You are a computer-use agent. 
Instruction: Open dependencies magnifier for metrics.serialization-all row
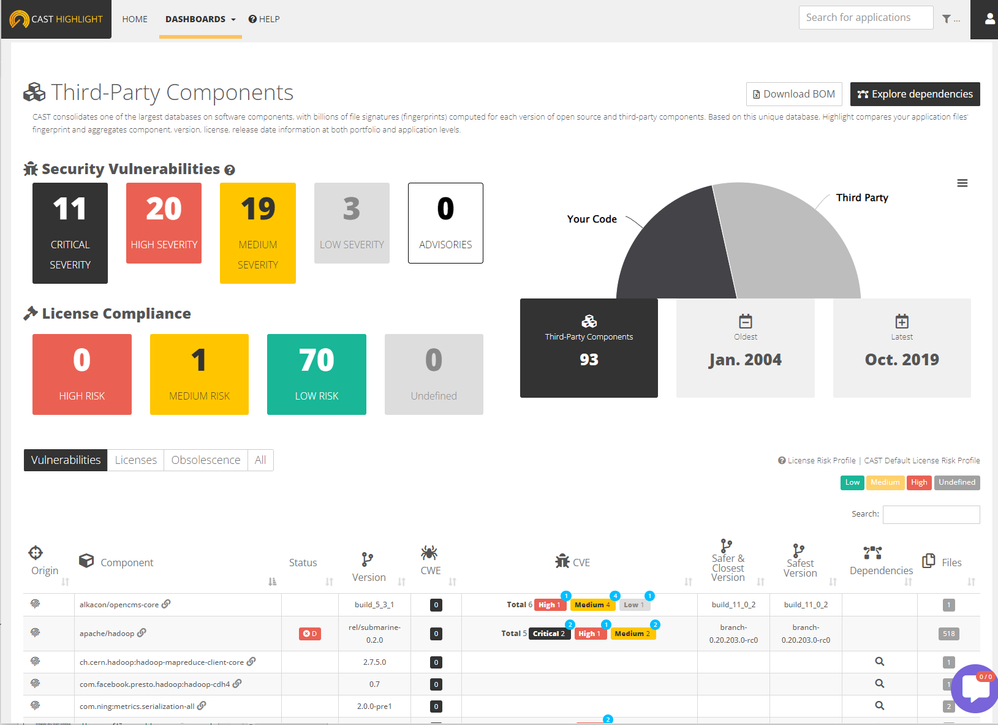(x=880, y=705)
